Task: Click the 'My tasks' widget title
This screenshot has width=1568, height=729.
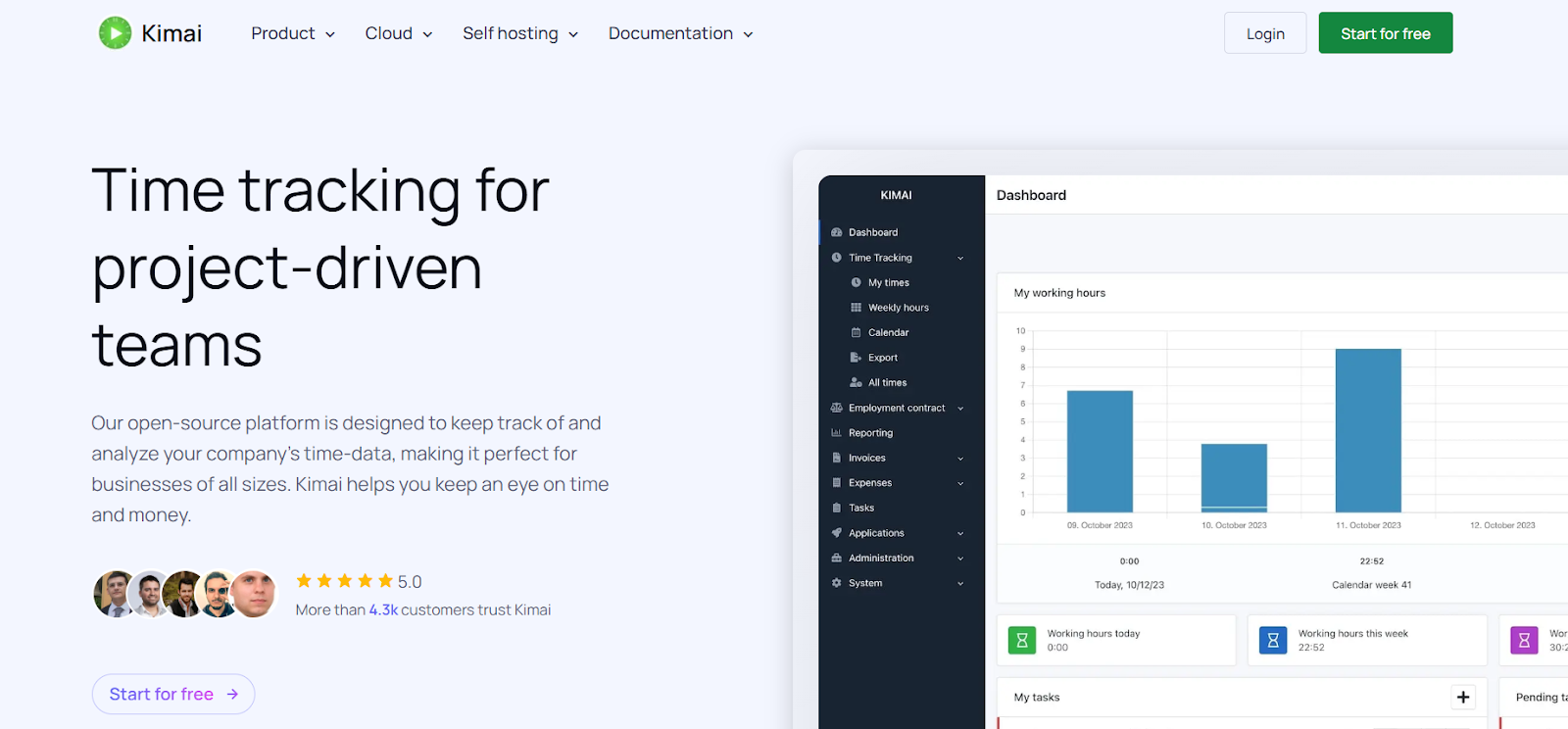Action: [1037, 698]
